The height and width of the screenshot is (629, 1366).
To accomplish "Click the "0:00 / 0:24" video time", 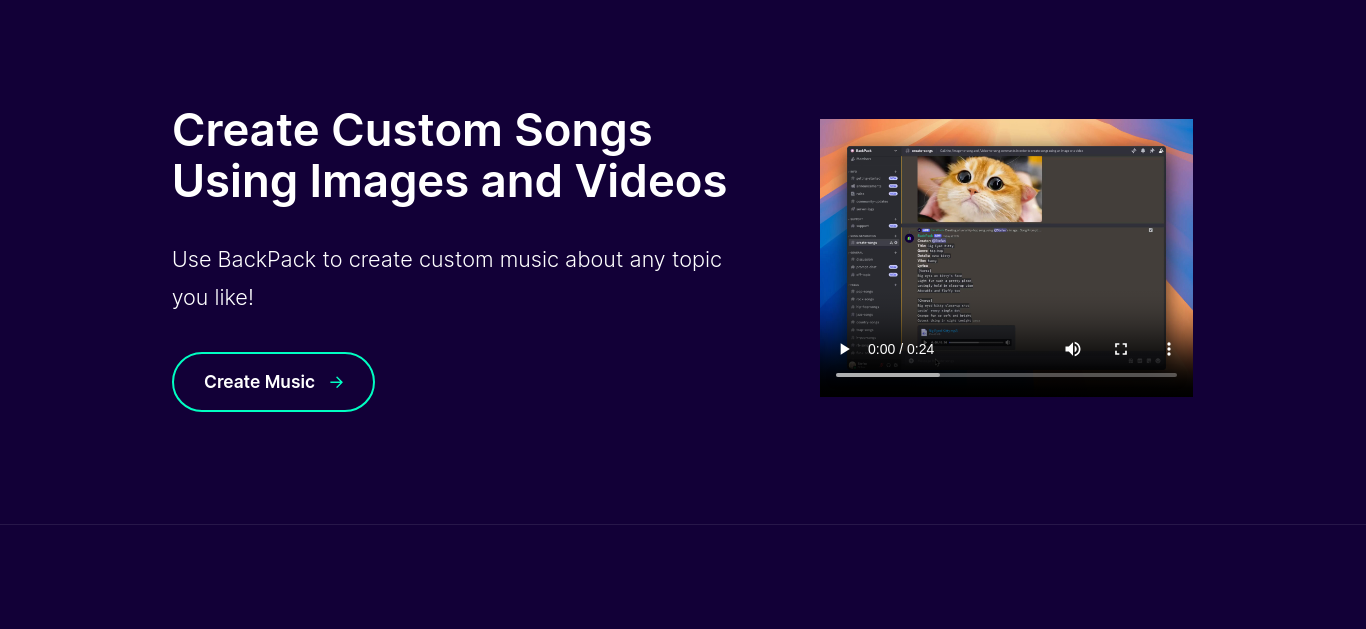I will [x=901, y=349].
